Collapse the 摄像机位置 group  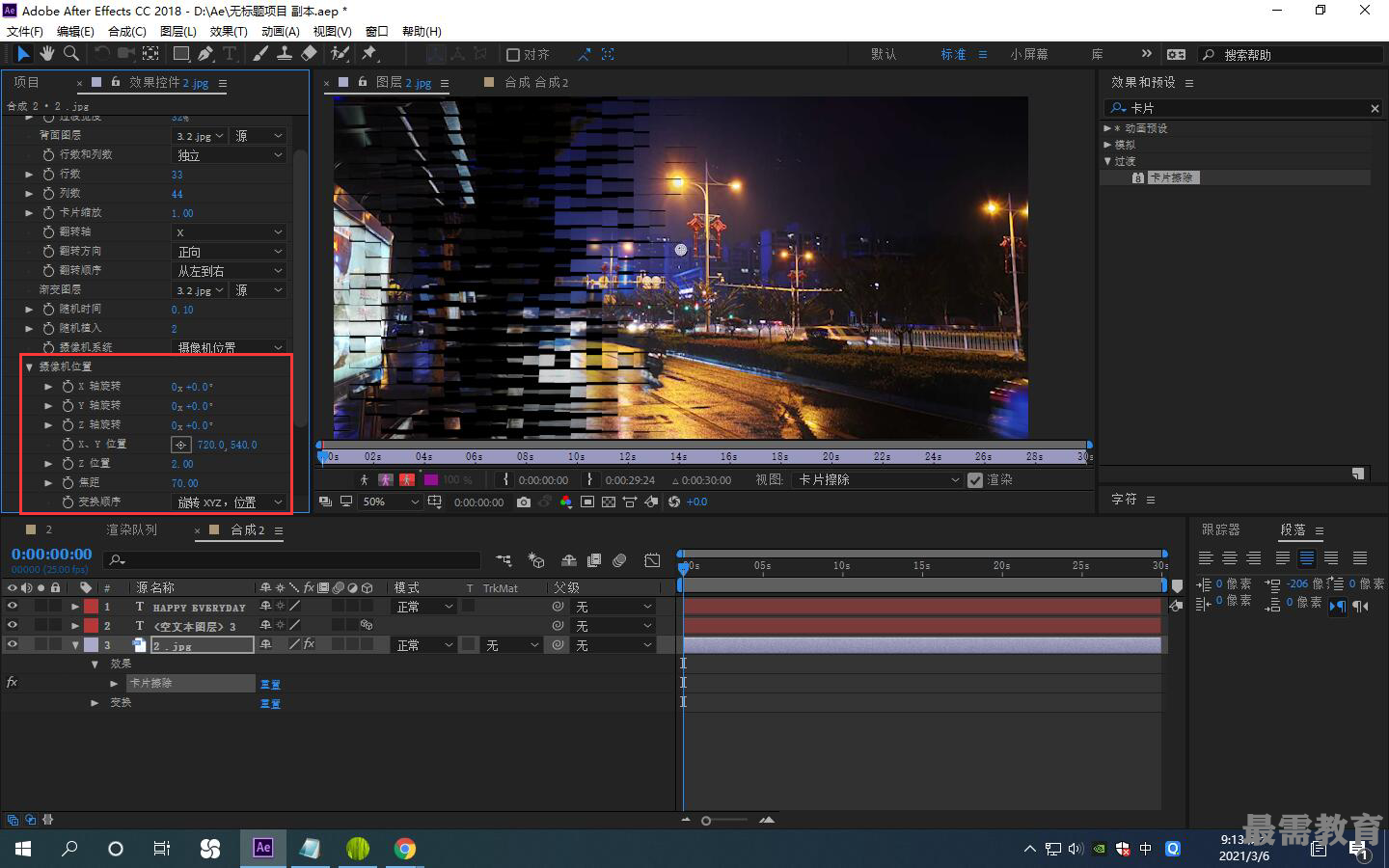[x=29, y=367]
